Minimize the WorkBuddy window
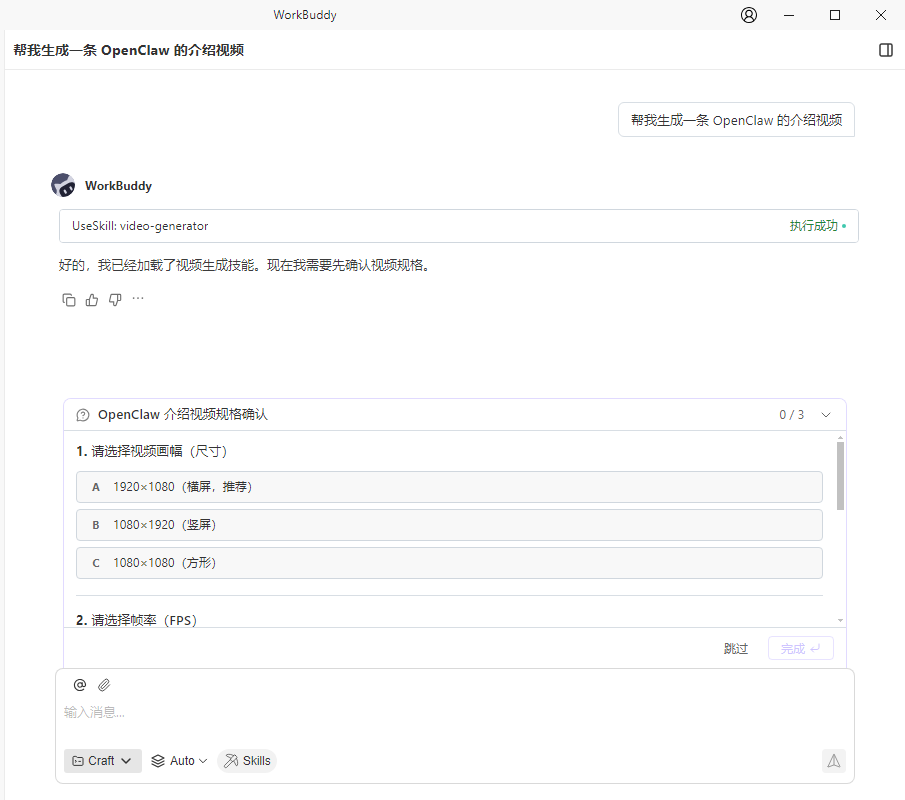Viewport: 905px width, 800px height. [788, 15]
